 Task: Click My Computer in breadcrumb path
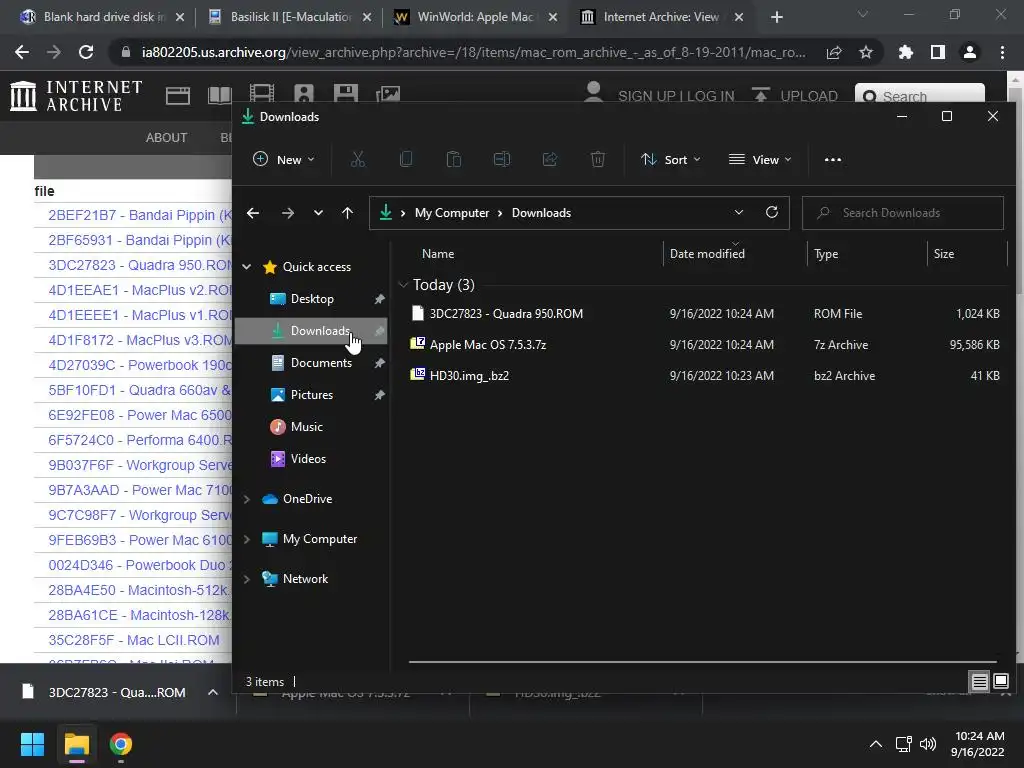click(452, 213)
